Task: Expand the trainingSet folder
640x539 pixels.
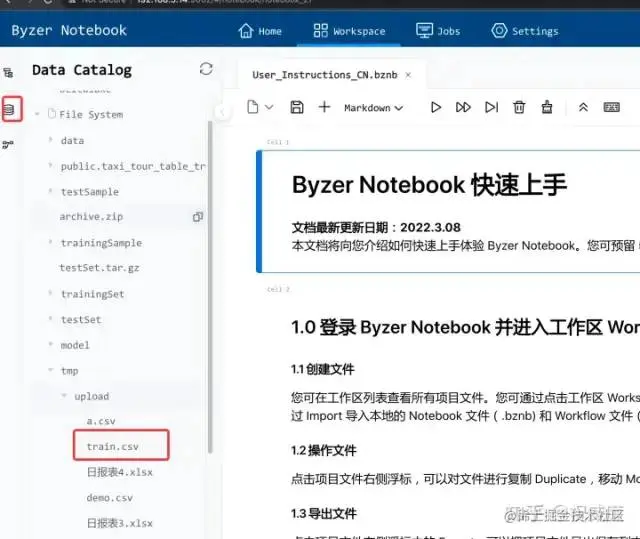Action: point(50,293)
